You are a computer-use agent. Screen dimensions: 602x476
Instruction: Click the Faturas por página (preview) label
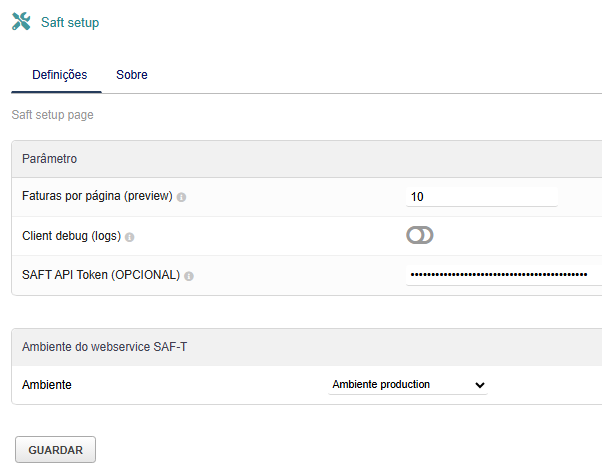pyautogui.click(x=97, y=196)
